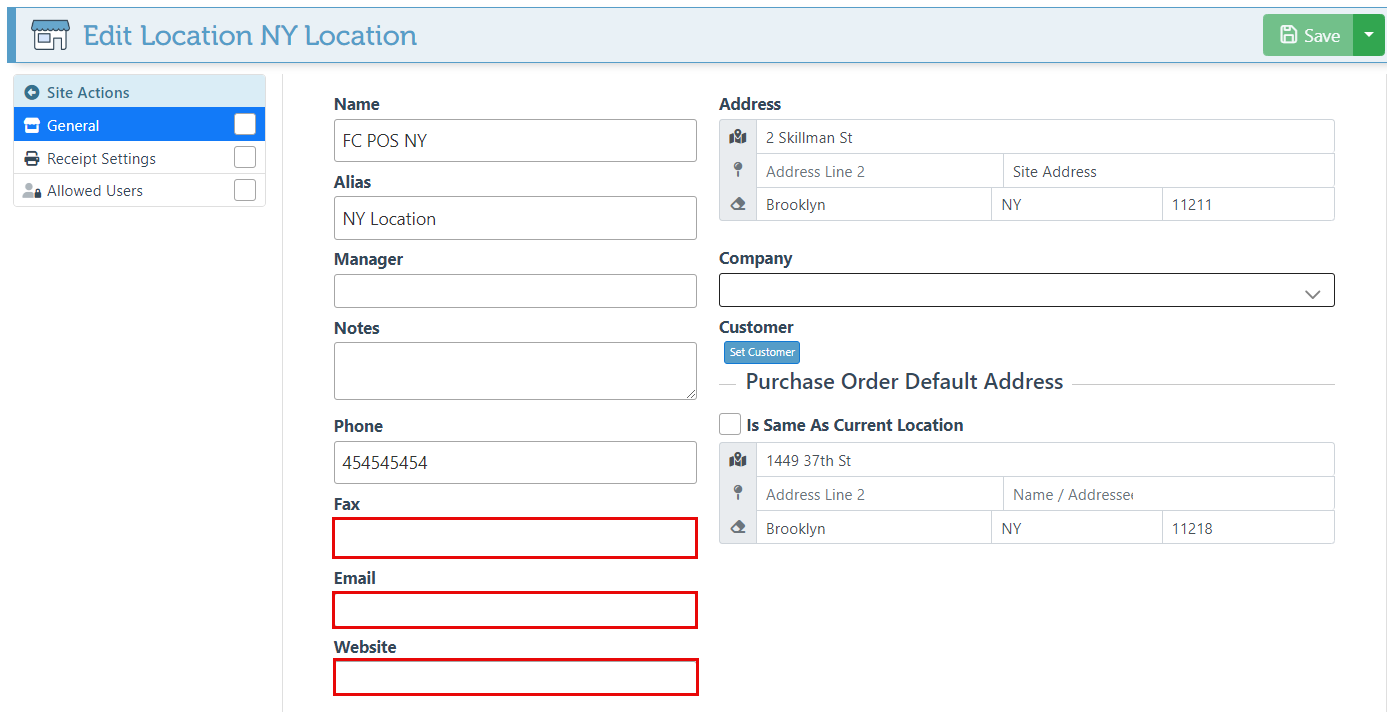Click the Notes text area

[515, 370]
